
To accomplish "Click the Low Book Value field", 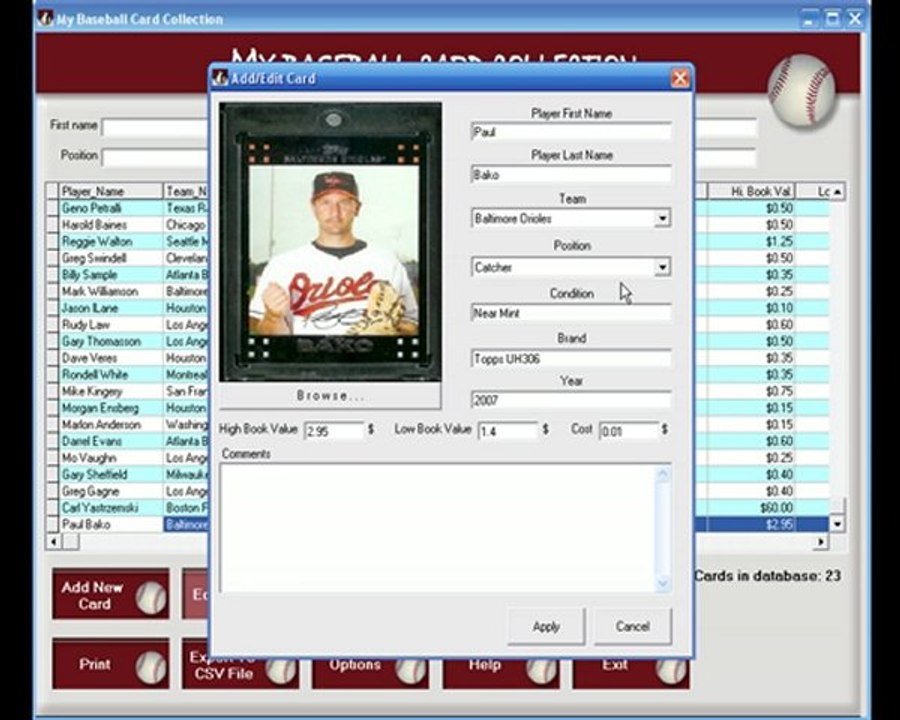I will pos(508,431).
